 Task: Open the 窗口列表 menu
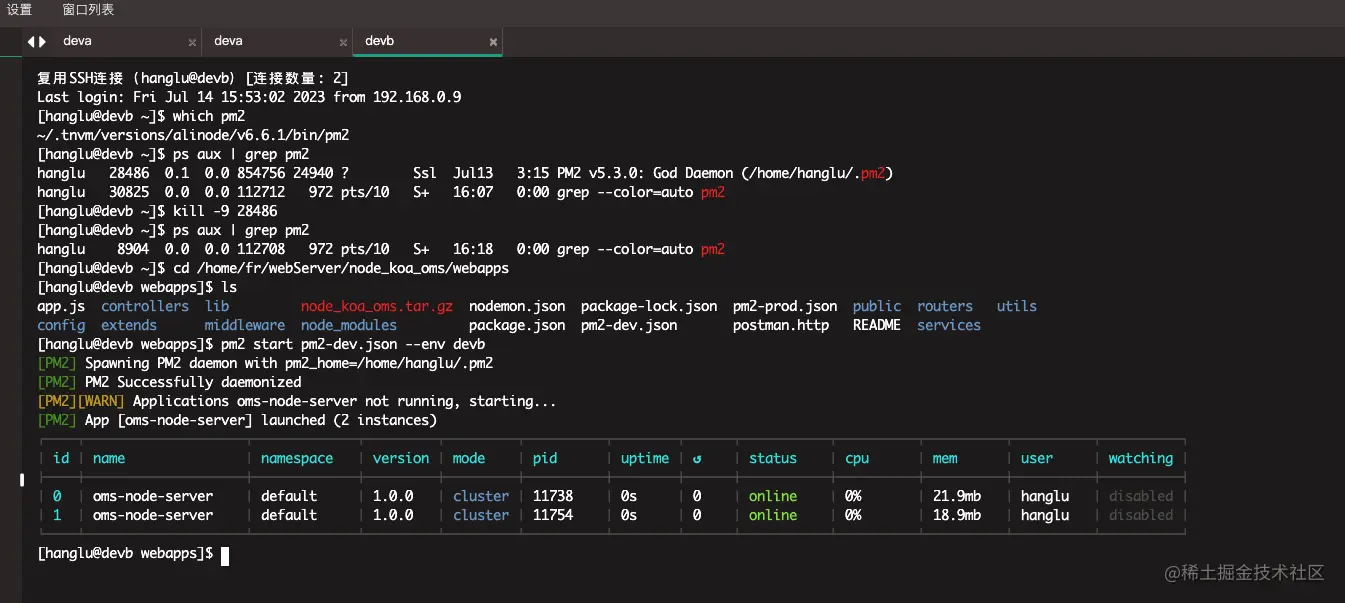pos(88,10)
